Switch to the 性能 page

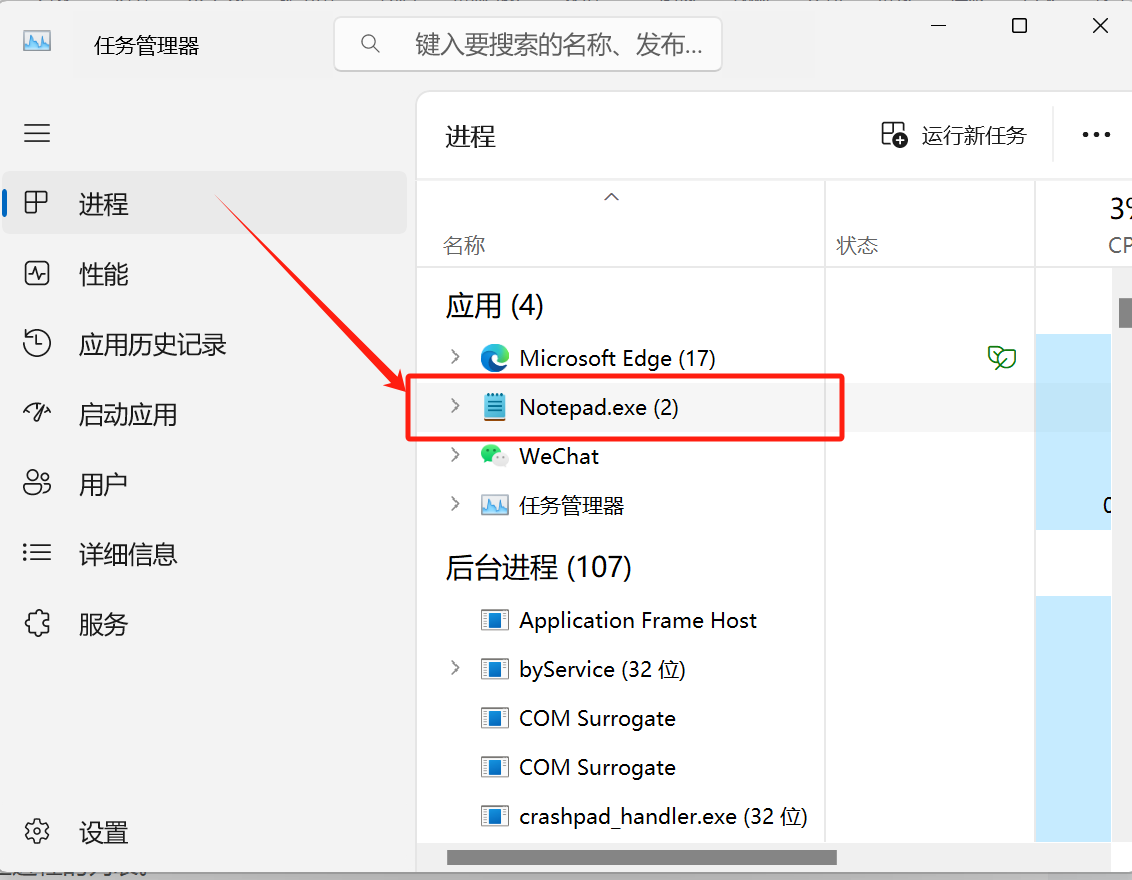point(204,274)
